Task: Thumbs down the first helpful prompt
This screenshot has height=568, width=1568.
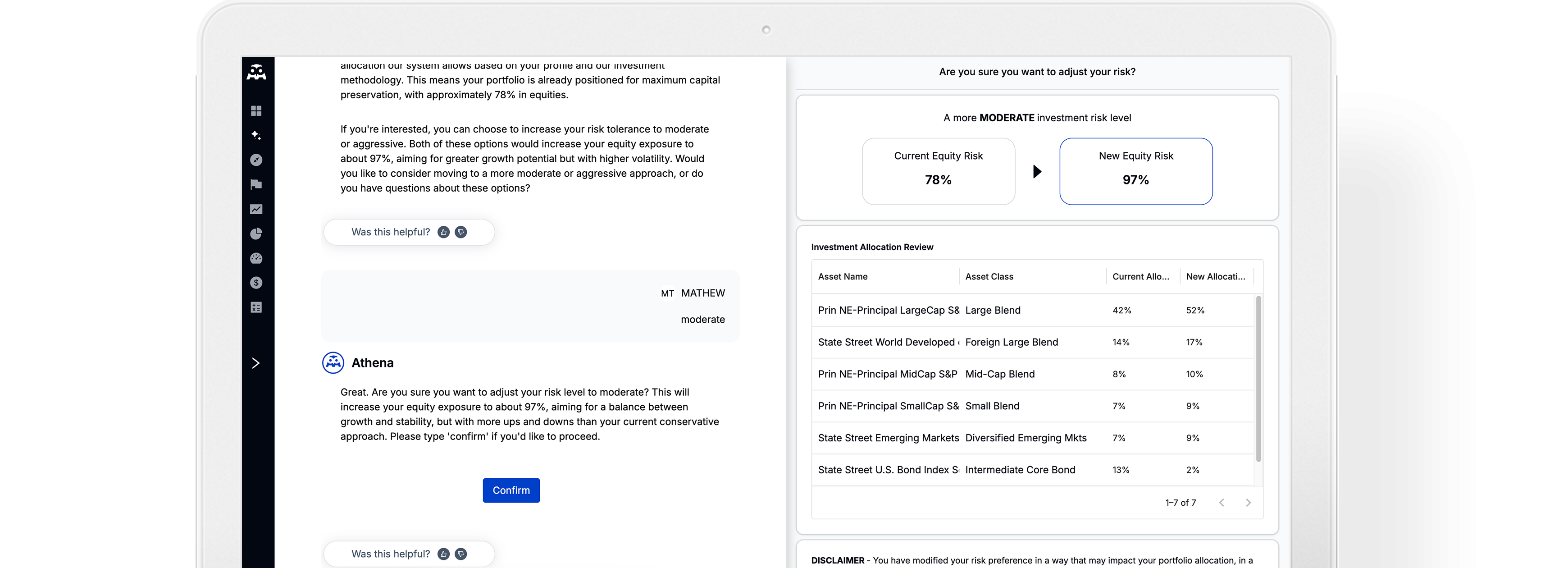Action: 461,232
